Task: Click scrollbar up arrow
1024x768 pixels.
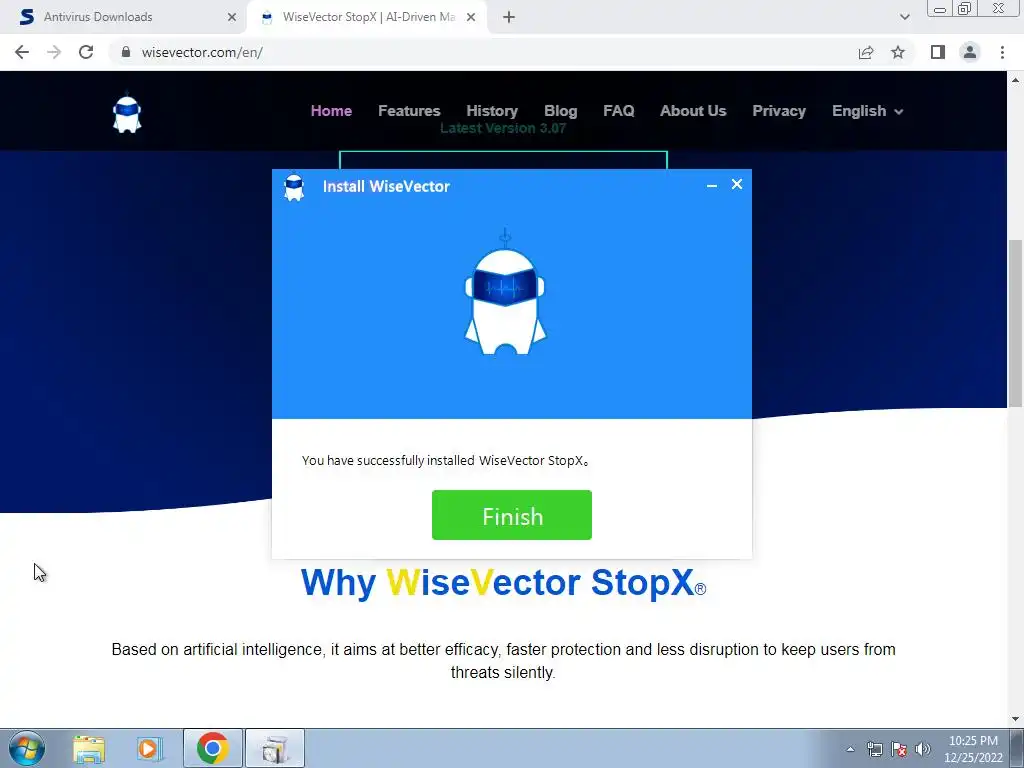Action: click(1016, 80)
